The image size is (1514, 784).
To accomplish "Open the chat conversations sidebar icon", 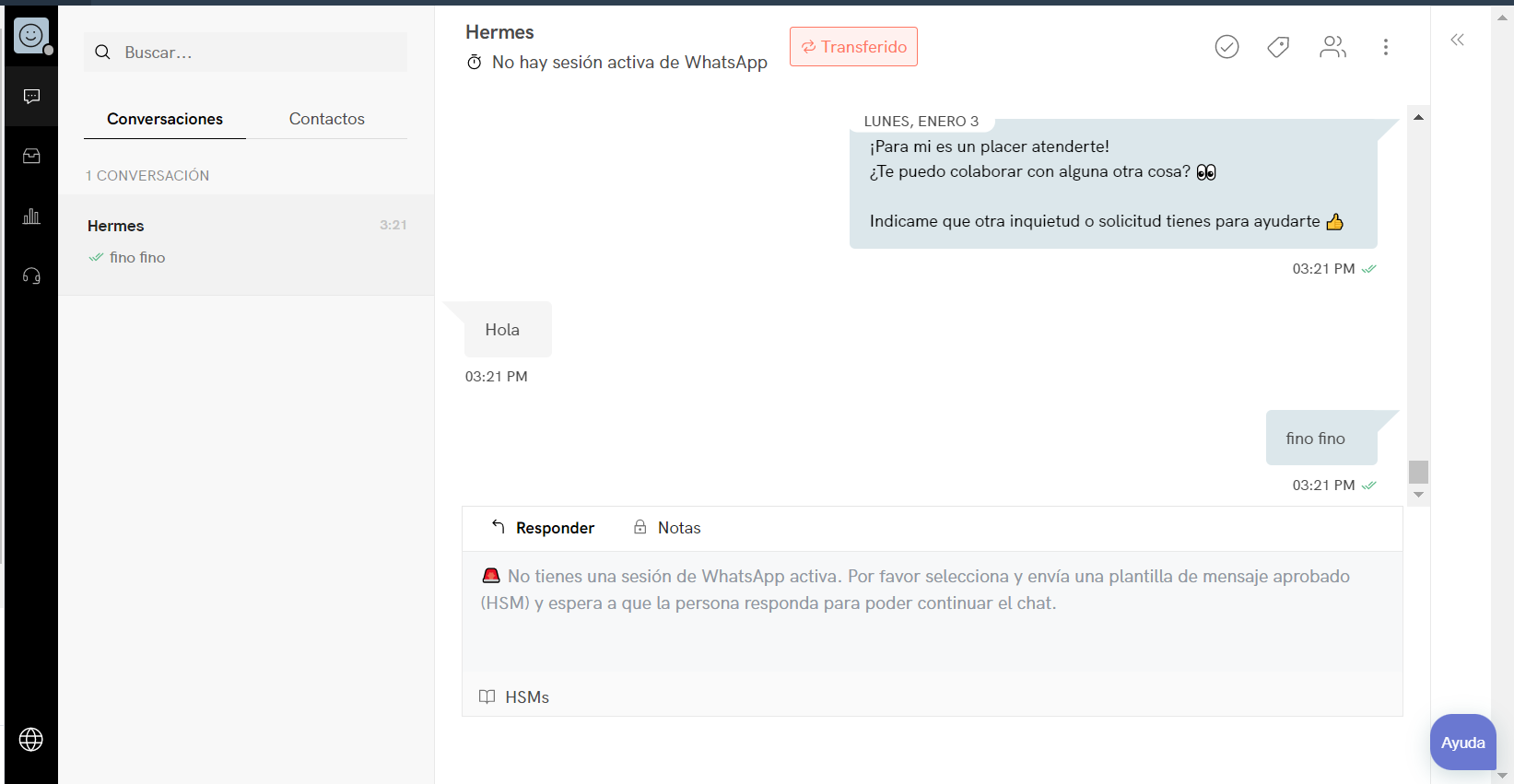I will click(x=31, y=97).
